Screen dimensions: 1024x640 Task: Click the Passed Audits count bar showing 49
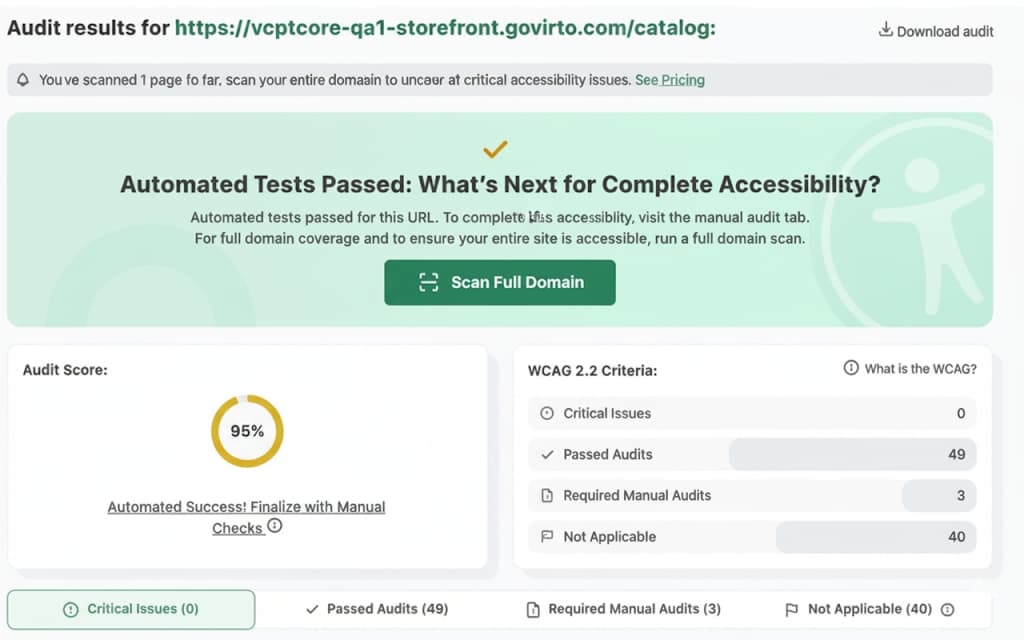click(x=852, y=454)
